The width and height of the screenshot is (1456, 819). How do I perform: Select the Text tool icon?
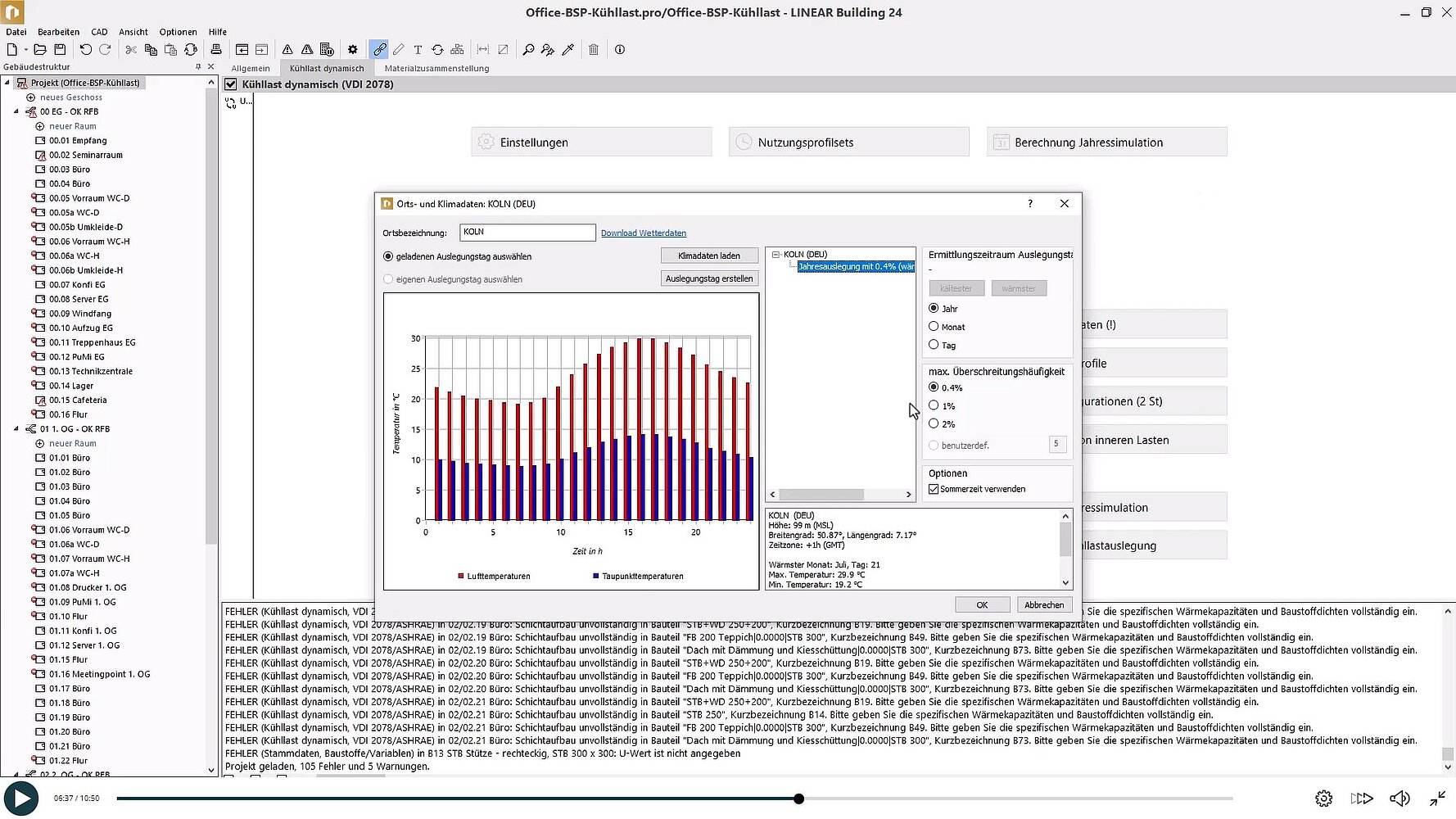tap(418, 50)
